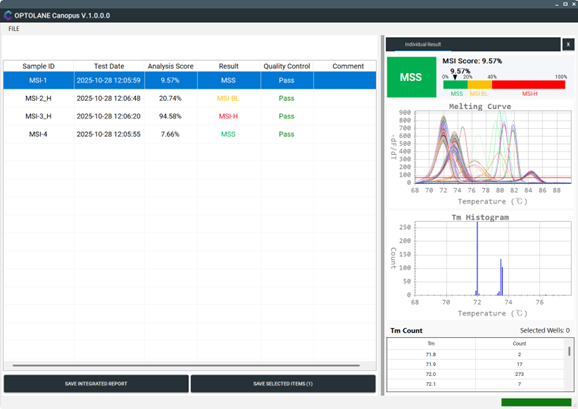Open the FILE menu
This screenshot has width=578, height=409.
point(14,29)
